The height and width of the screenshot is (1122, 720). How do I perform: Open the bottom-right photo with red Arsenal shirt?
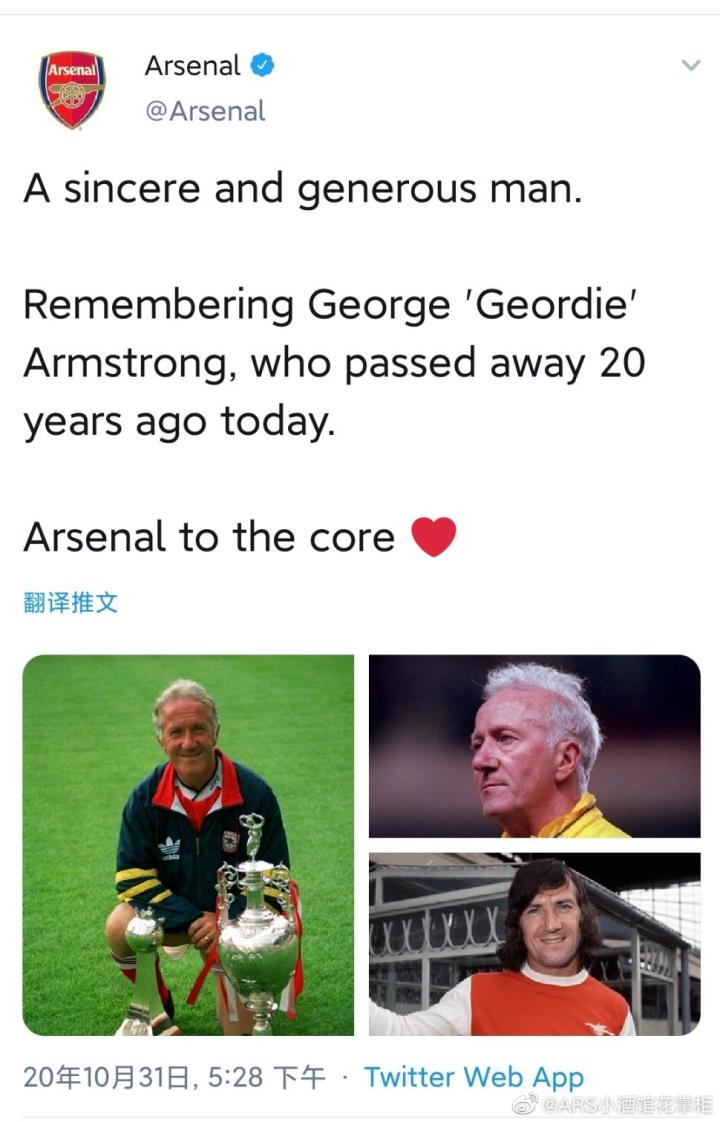pyautogui.click(x=534, y=944)
